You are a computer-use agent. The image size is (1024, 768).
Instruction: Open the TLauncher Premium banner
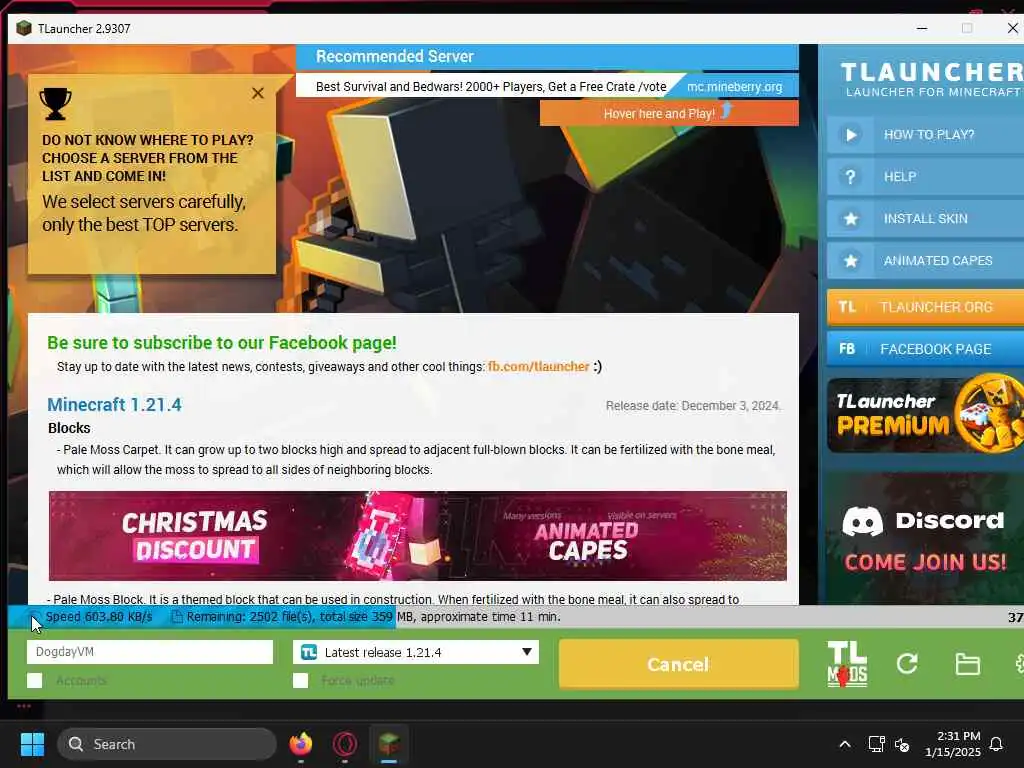tap(925, 414)
